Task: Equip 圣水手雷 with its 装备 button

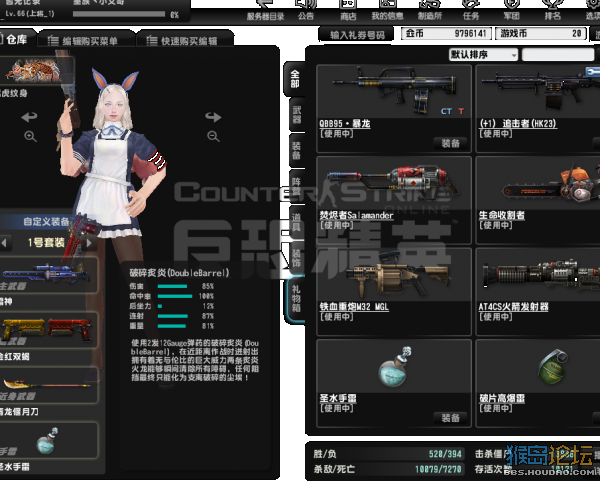Action: [x=450, y=418]
